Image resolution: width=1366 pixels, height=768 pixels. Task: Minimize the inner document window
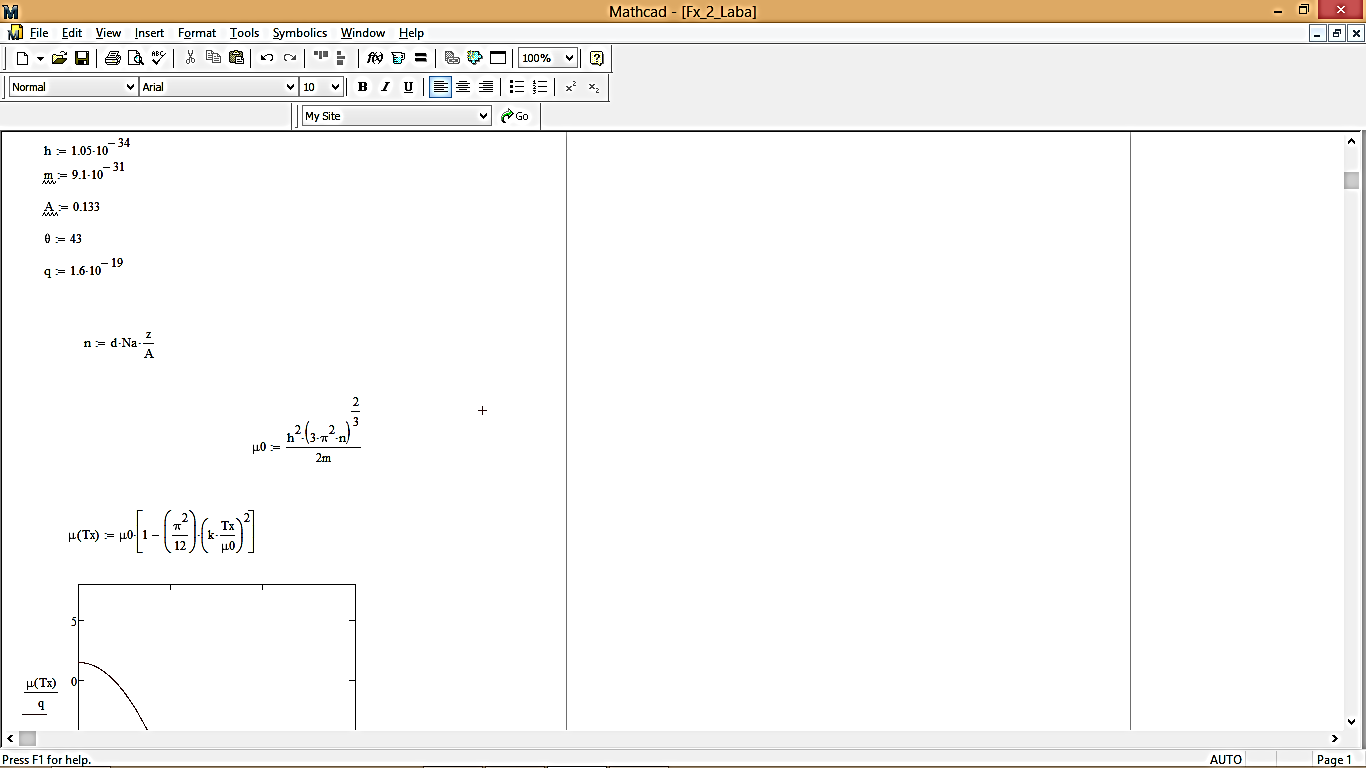(x=1318, y=33)
